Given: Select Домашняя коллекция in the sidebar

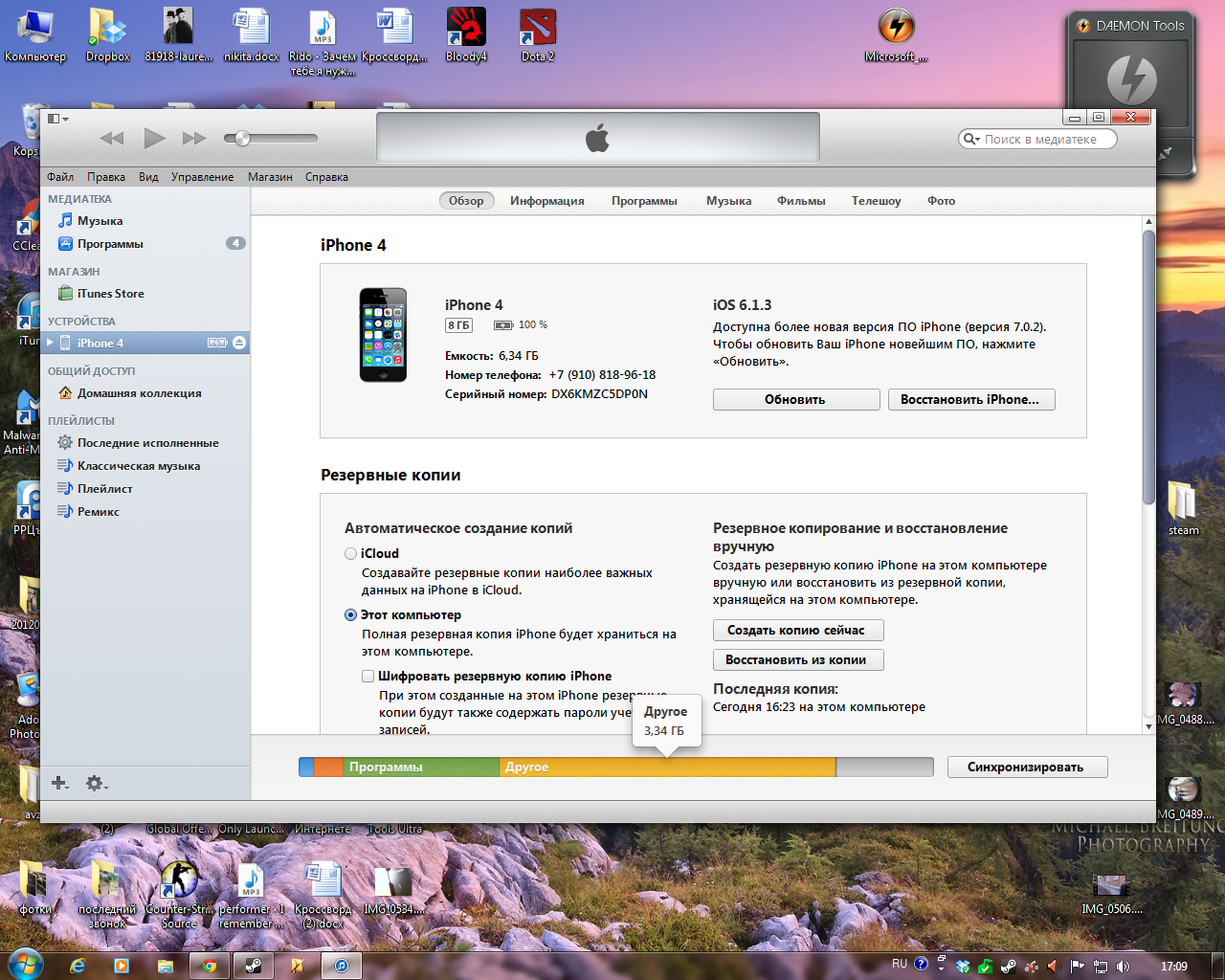Looking at the screenshot, I should [x=139, y=392].
